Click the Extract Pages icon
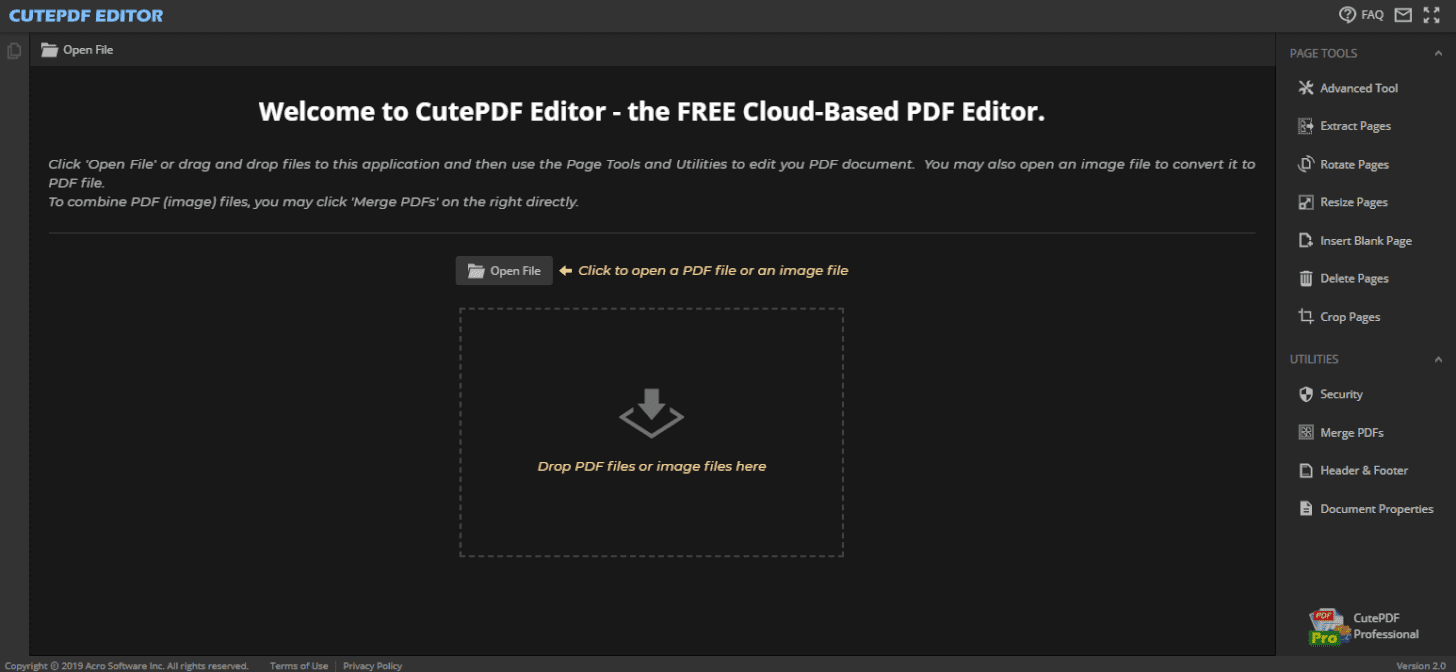This screenshot has width=1456, height=672. [1305, 126]
